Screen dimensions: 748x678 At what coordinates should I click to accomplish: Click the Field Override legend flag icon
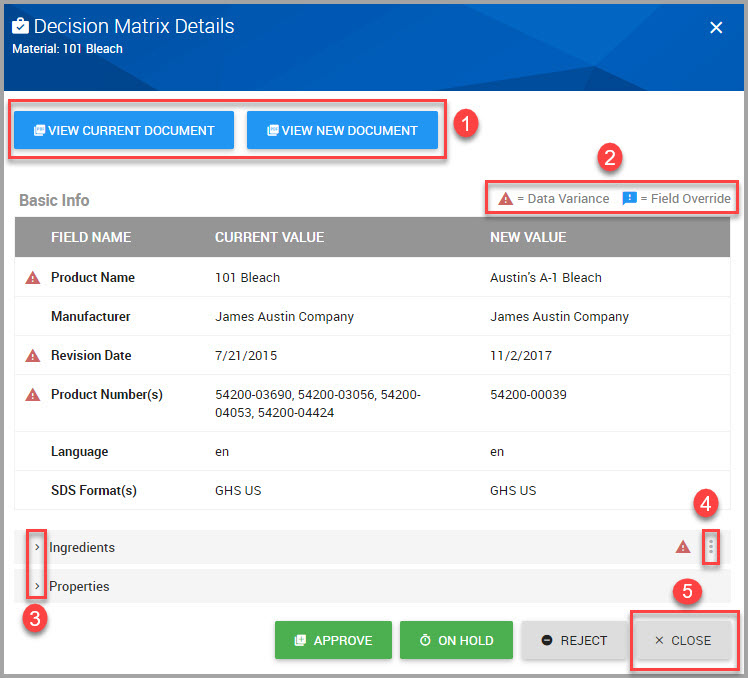click(629, 198)
